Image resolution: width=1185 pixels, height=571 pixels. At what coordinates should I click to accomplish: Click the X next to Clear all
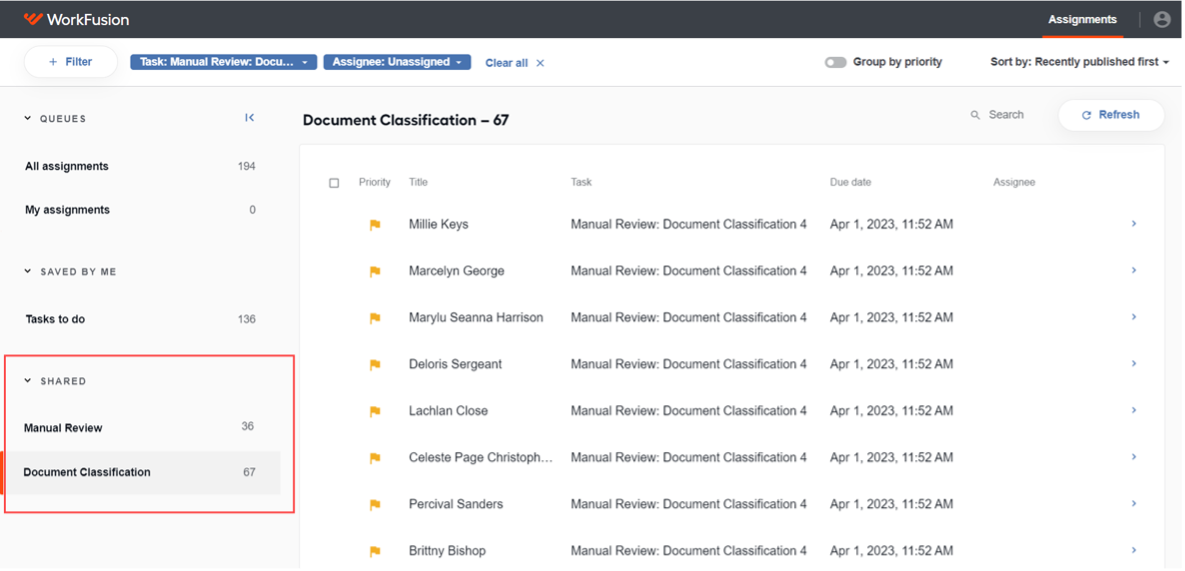click(540, 63)
